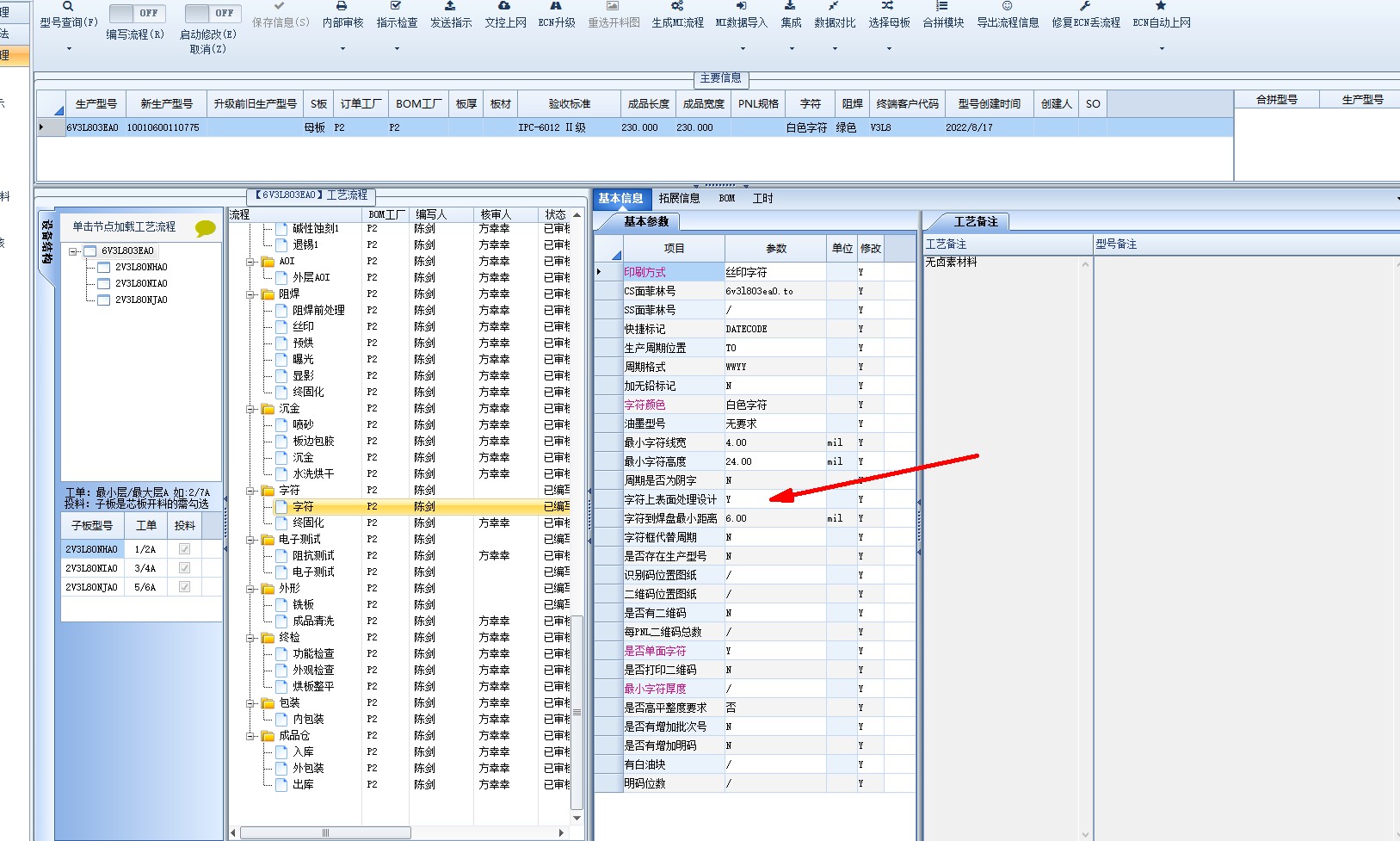
Task: Switch to the 基本信息 tab
Action: coord(620,198)
